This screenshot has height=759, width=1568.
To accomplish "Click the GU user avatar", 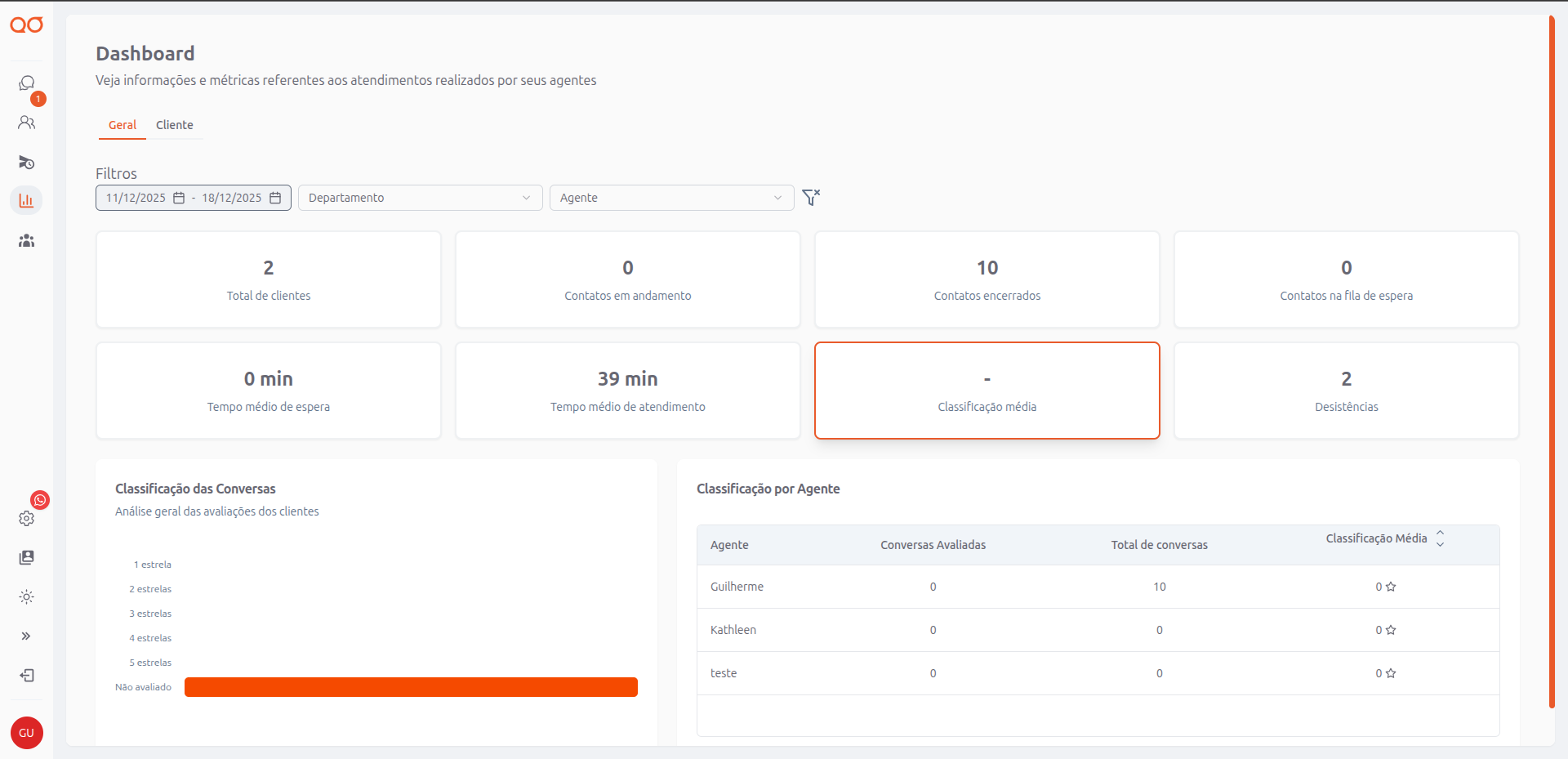I will tap(27, 733).
